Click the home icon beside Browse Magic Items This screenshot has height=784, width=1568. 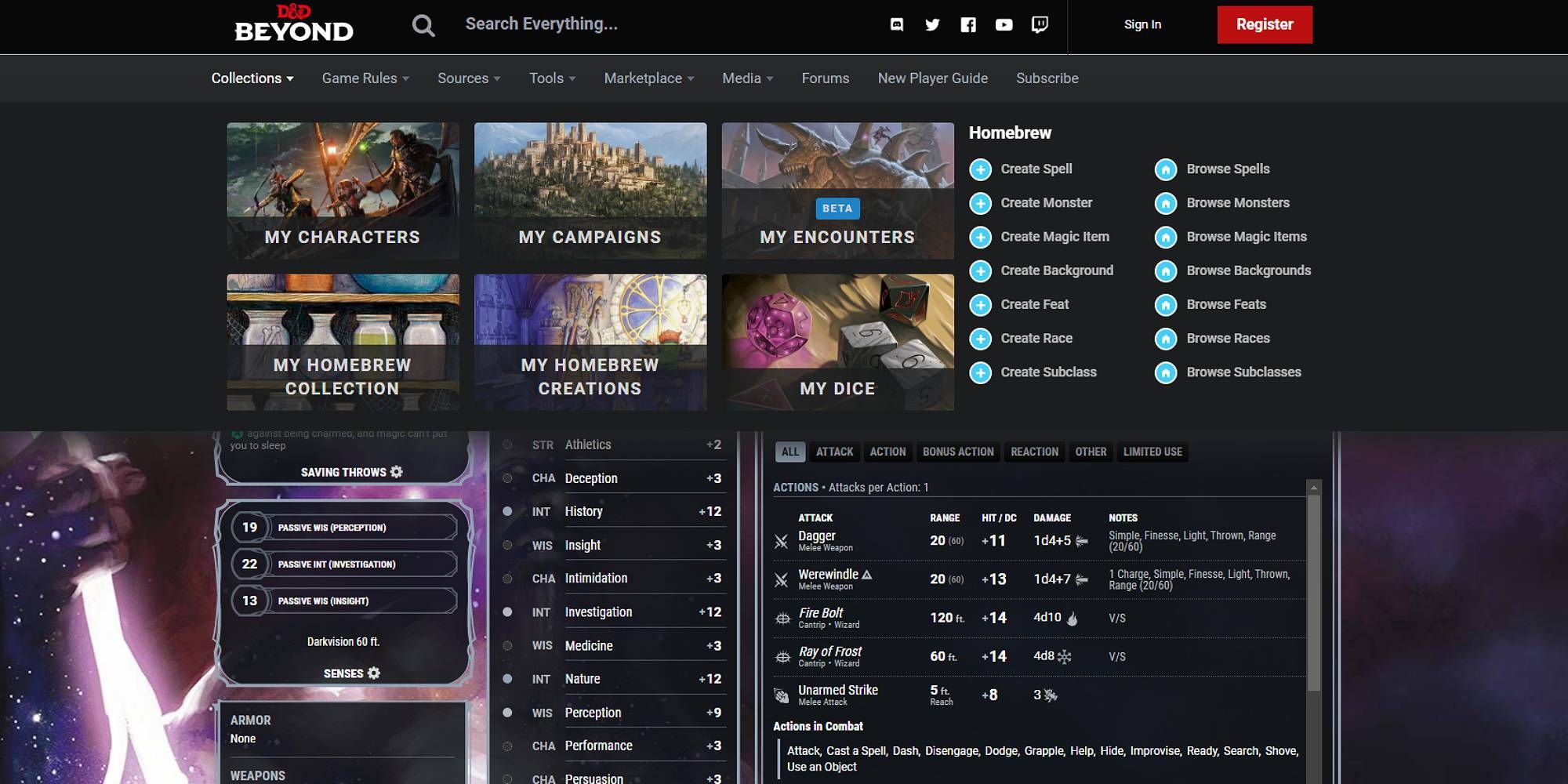pyautogui.click(x=1166, y=237)
